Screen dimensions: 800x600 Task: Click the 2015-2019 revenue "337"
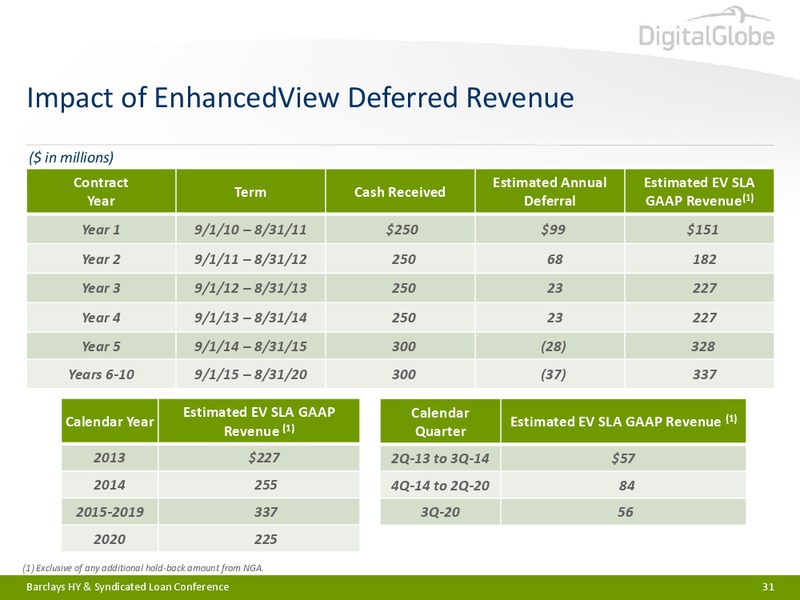point(266,512)
